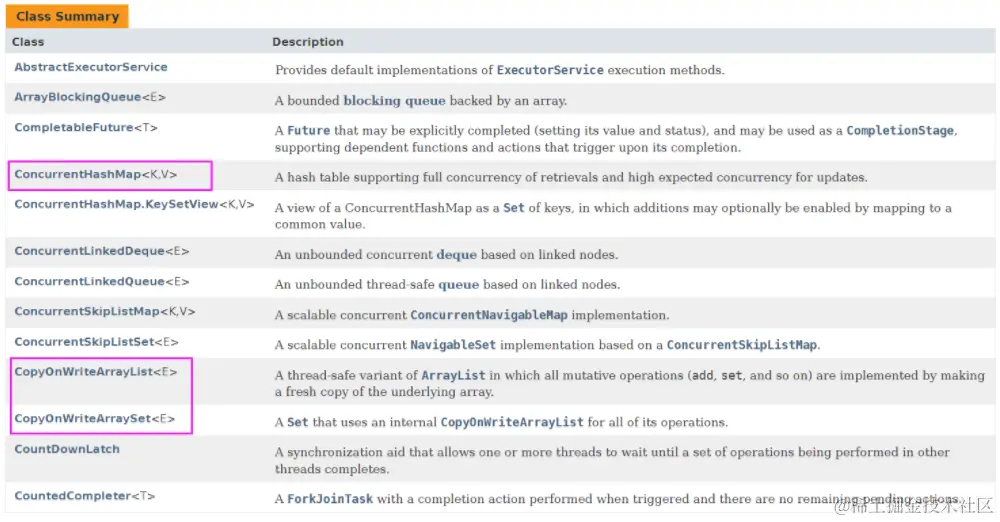Go to the CompletableFuture class page
Viewport: 1000px width, 522px height.
tap(74, 127)
